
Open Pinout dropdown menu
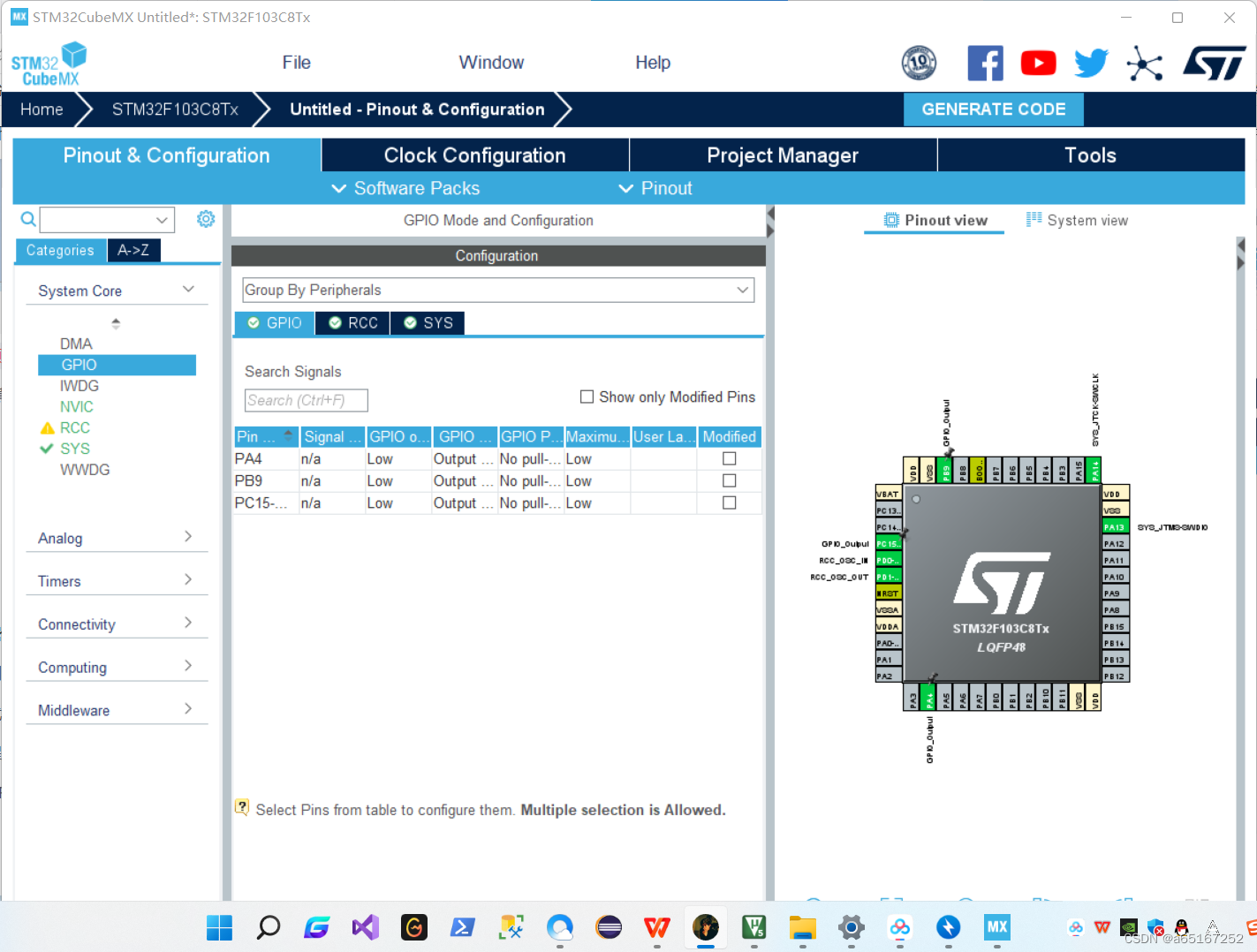click(655, 188)
